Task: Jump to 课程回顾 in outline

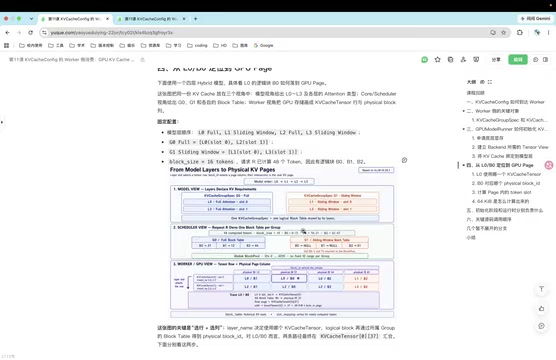Action: pyautogui.click(x=476, y=93)
